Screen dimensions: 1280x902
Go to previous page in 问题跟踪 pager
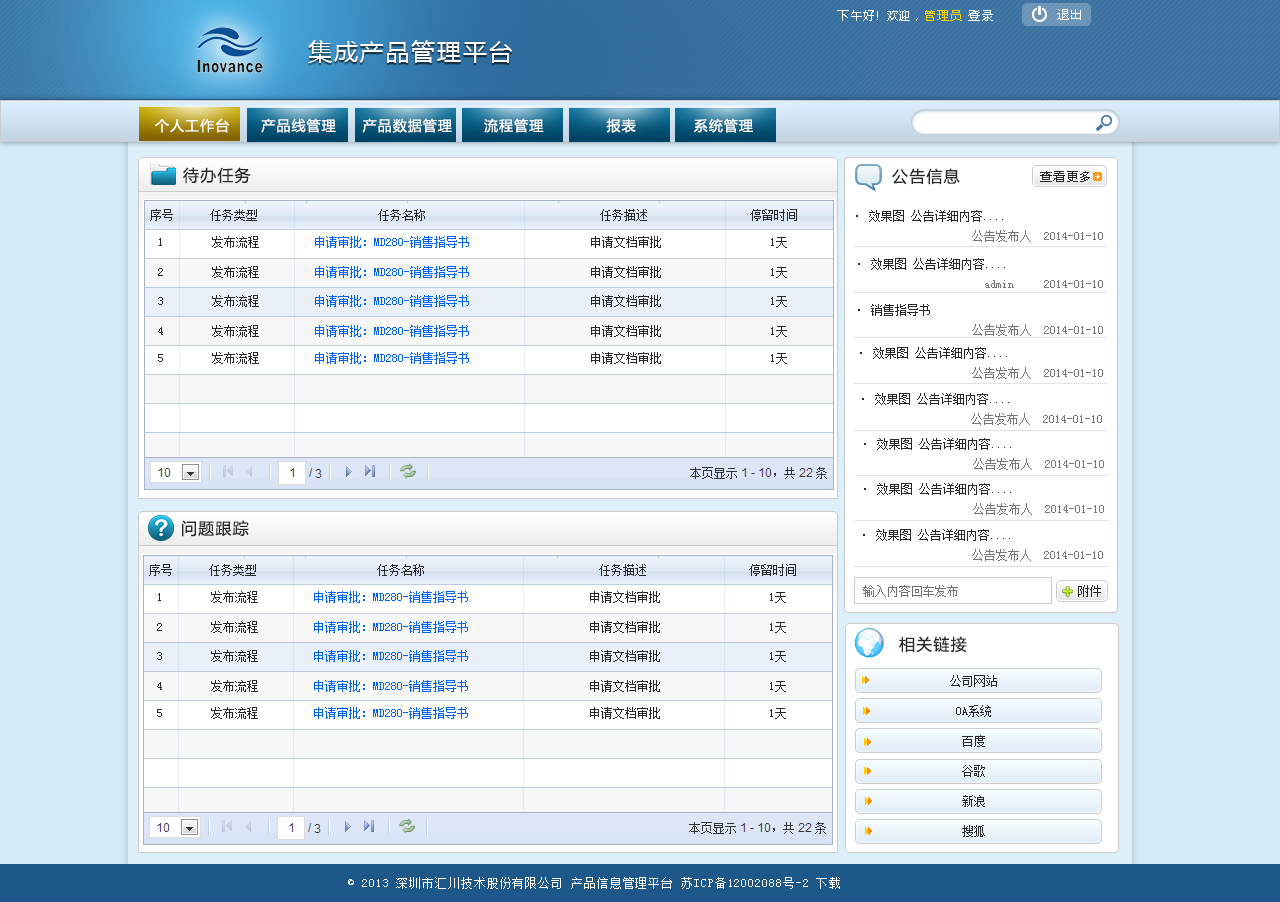pyautogui.click(x=248, y=827)
